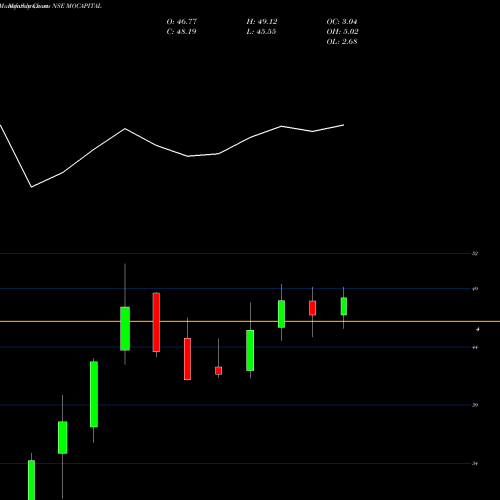Image resolution: width=500 pixels, height=500 pixels.
Task: Click the 'O: 46.77' open value
Action: point(182,22)
